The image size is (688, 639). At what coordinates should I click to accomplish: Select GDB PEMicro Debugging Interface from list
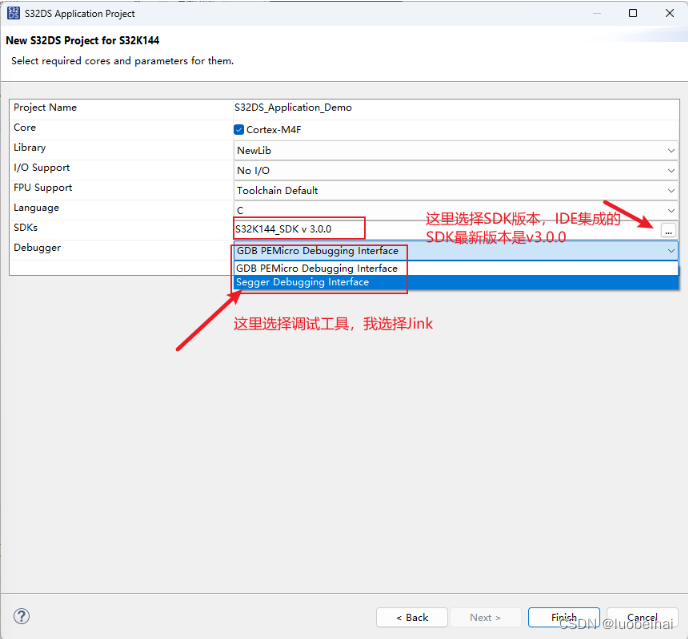tap(456, 268)
